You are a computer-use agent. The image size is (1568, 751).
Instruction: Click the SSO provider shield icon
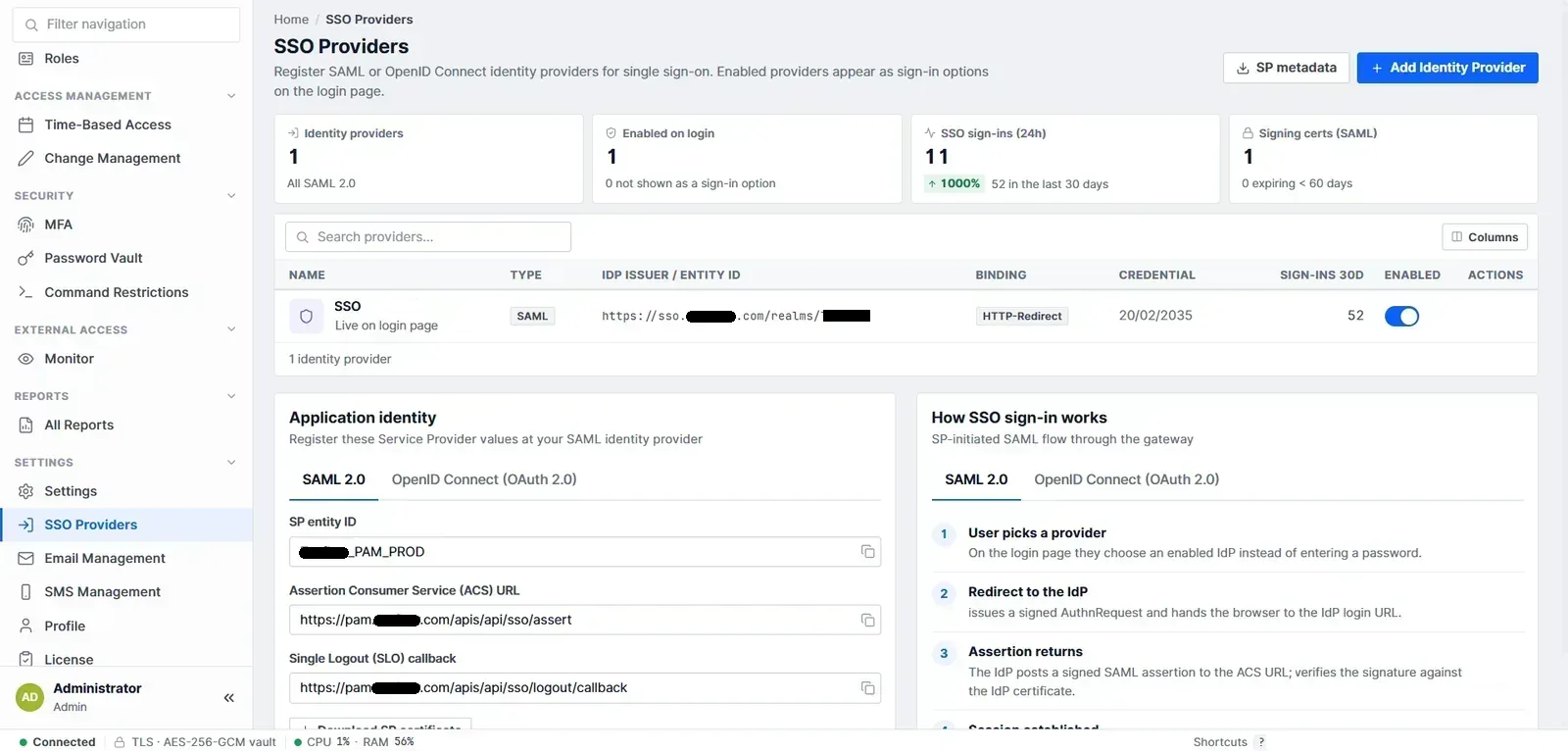click(x=306, y=317)
